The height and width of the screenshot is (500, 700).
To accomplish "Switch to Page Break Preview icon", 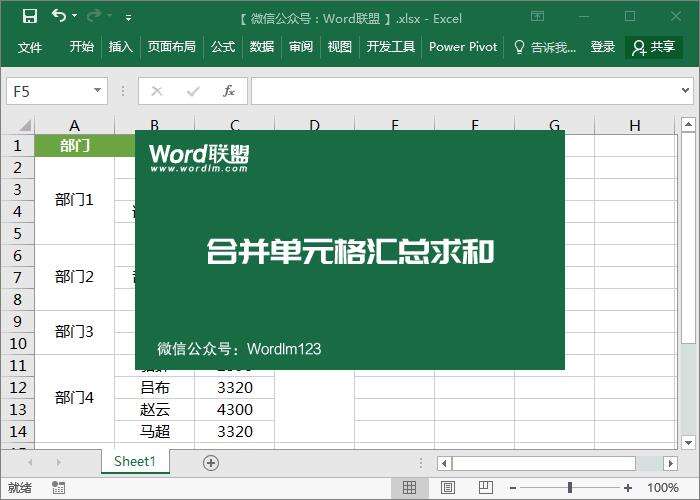I will 485,488.
